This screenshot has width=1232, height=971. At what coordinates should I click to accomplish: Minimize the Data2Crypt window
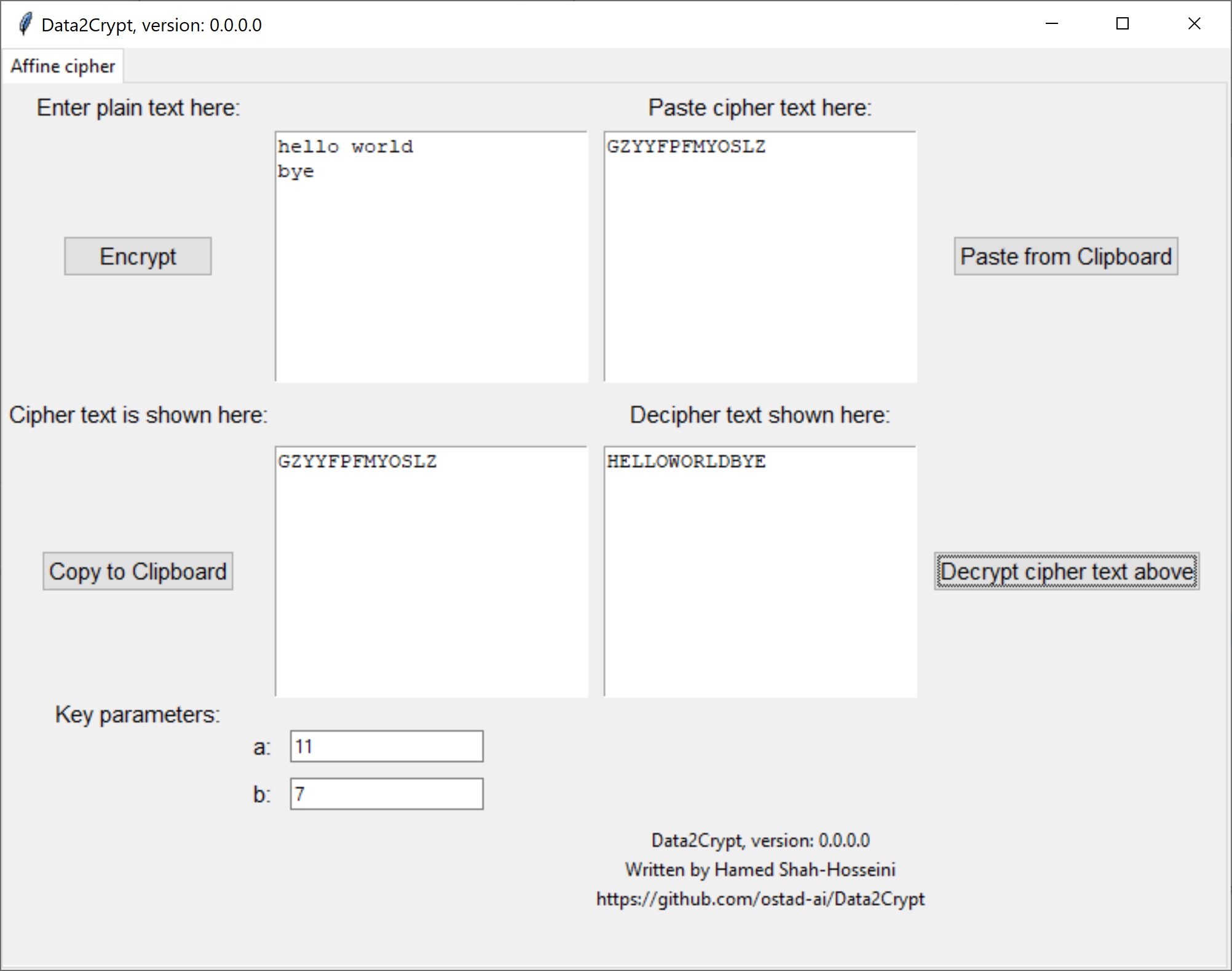(1052, 24)
